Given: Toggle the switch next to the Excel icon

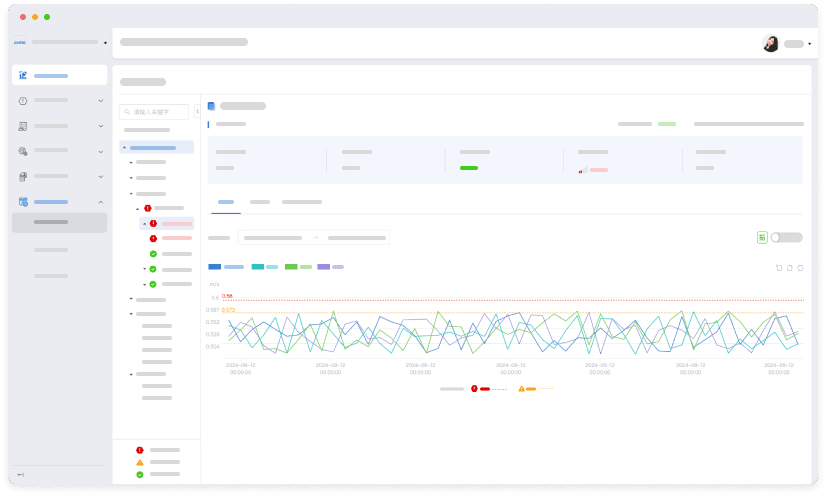Looking at the screenshot, I should (787, 237).
